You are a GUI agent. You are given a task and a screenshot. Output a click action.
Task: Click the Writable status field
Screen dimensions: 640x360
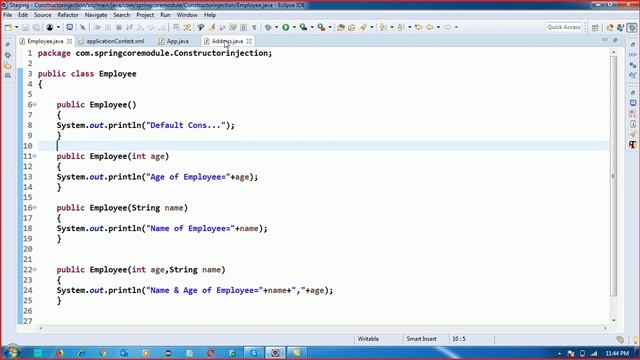click(x=368, y=339)
